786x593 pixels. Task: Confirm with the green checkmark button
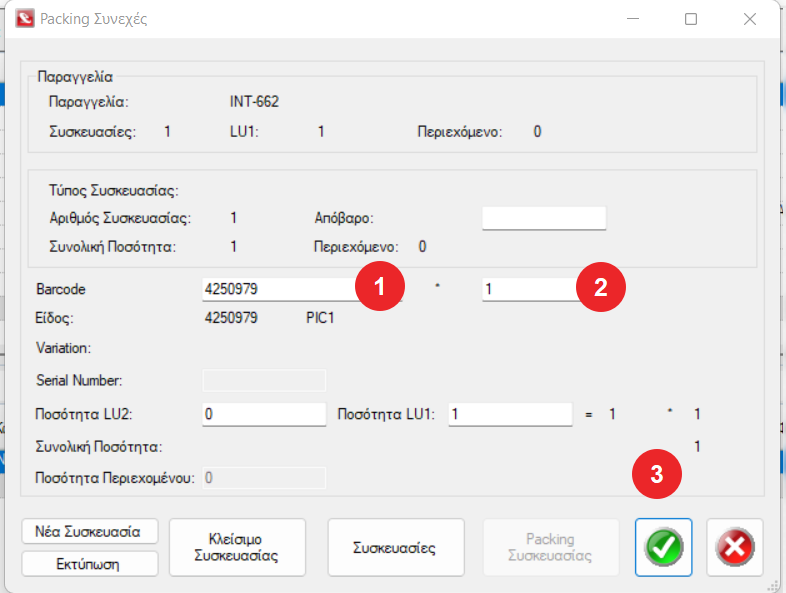[663, 547]
